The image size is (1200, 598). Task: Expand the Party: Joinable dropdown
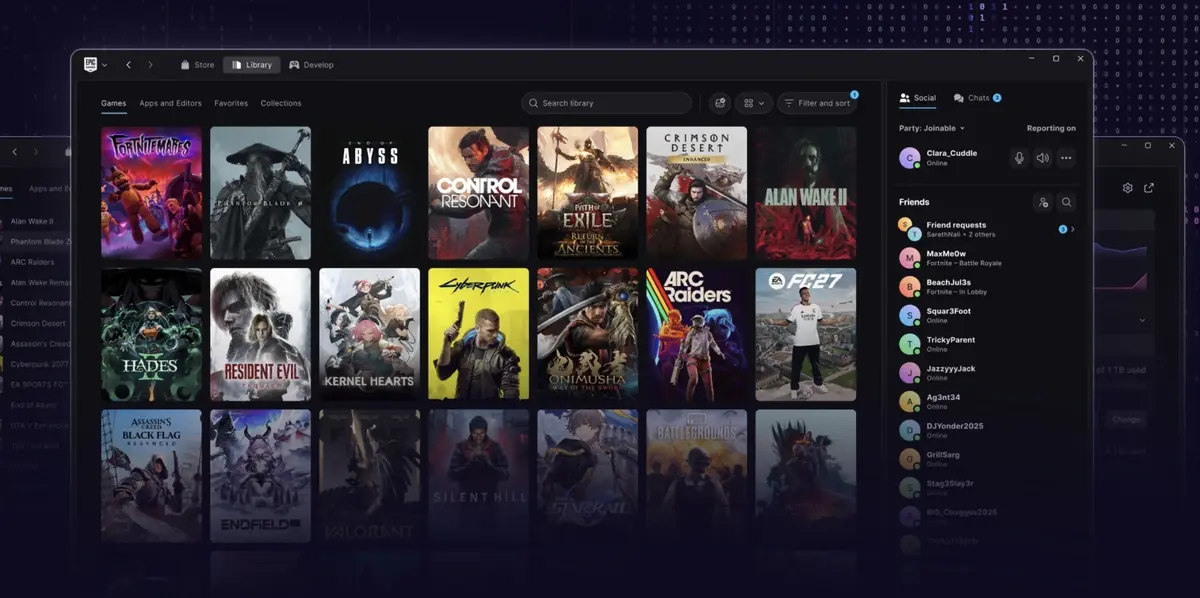coord(932,128)
